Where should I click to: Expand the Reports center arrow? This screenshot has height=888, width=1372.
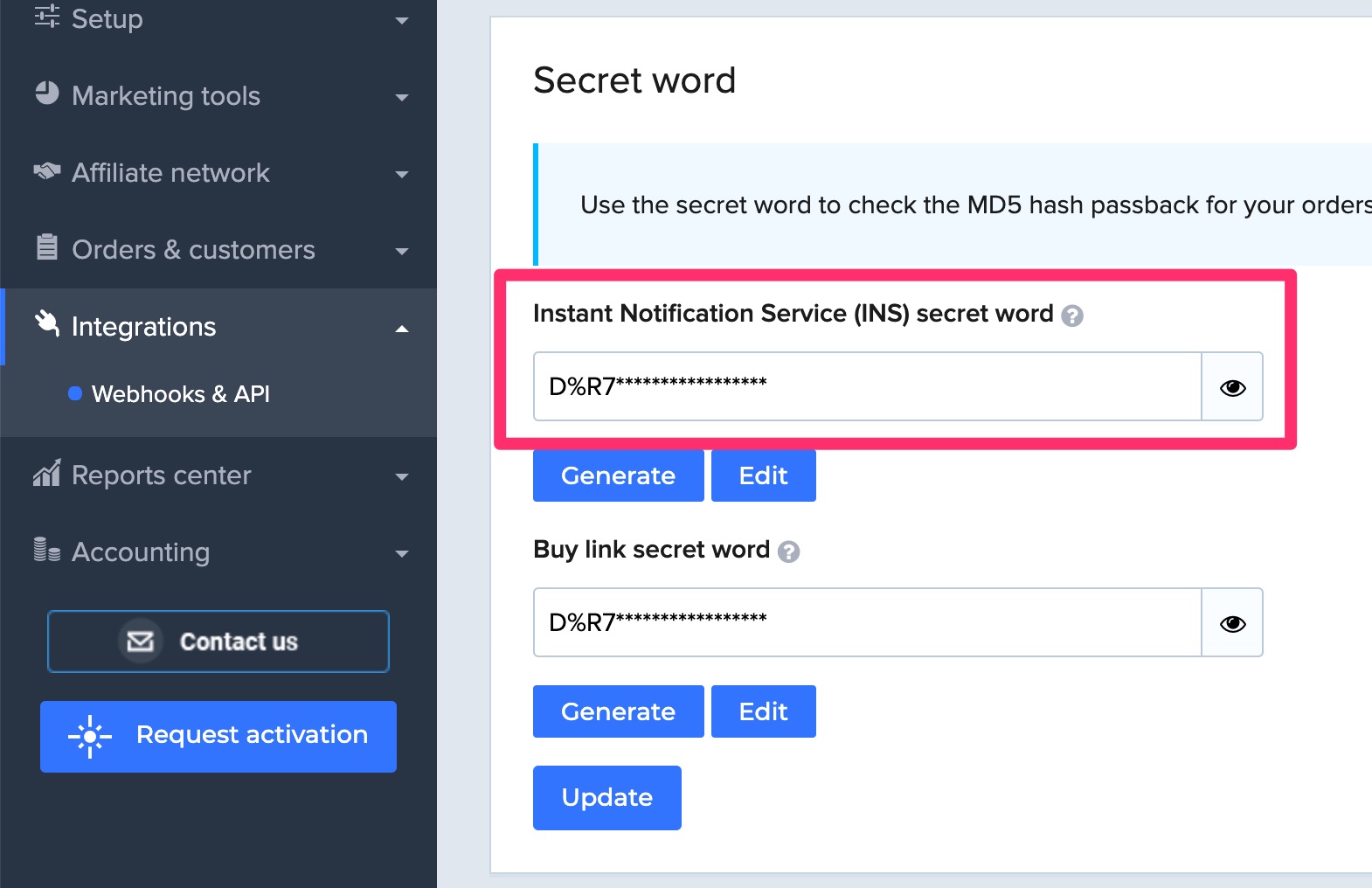[402, 476]
